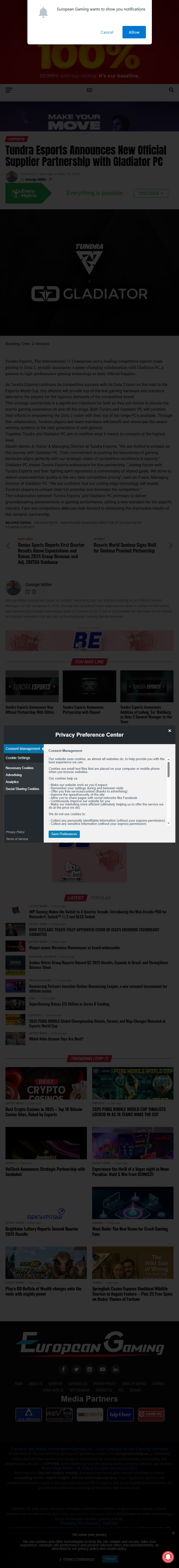The height and width of the screenshot is (1568, 179).
Task: Open the Necessary Cookies section
Action: (x=19, y=768)
